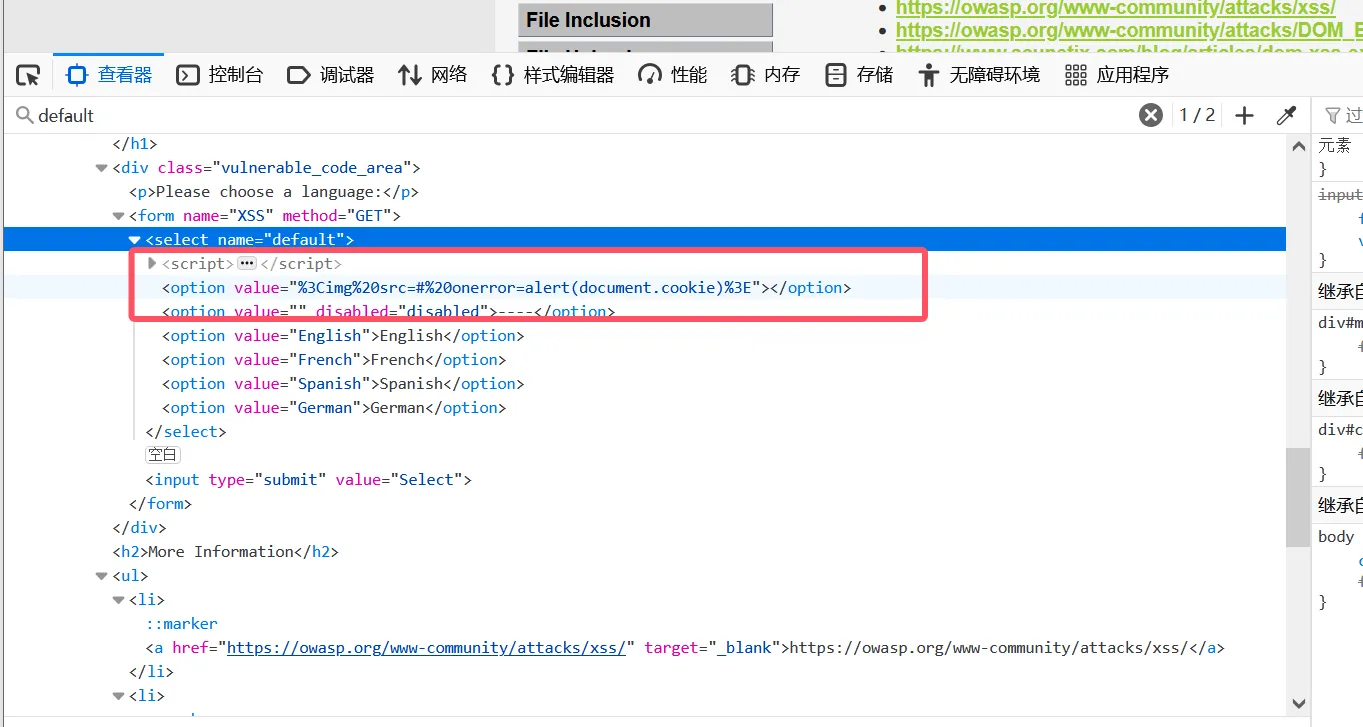Open the 查看器 inspector tab
Viewport: 1363px width, 727px height.
108,75
